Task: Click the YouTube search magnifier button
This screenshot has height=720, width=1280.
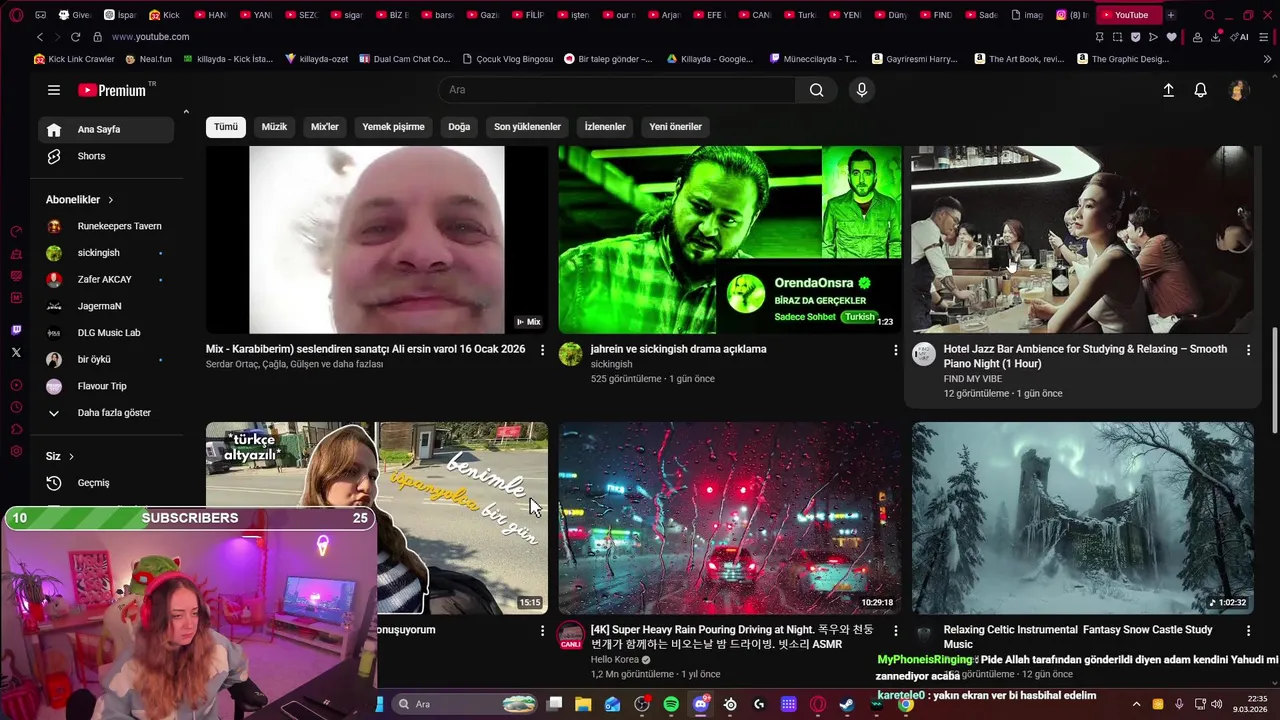Action: 817,90
